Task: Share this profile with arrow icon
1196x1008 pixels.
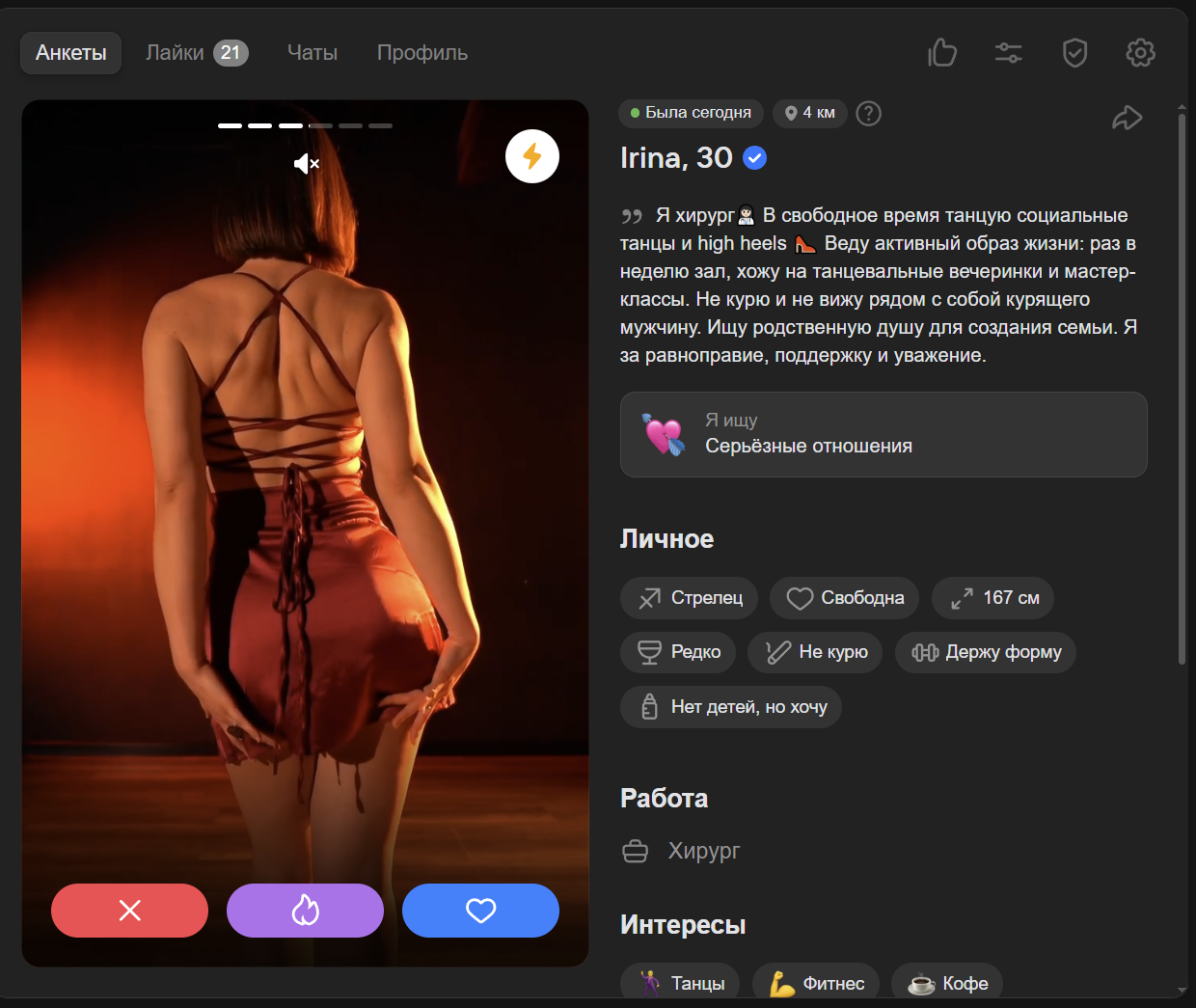Action: pyautogui.click(x=1127, y=118)
